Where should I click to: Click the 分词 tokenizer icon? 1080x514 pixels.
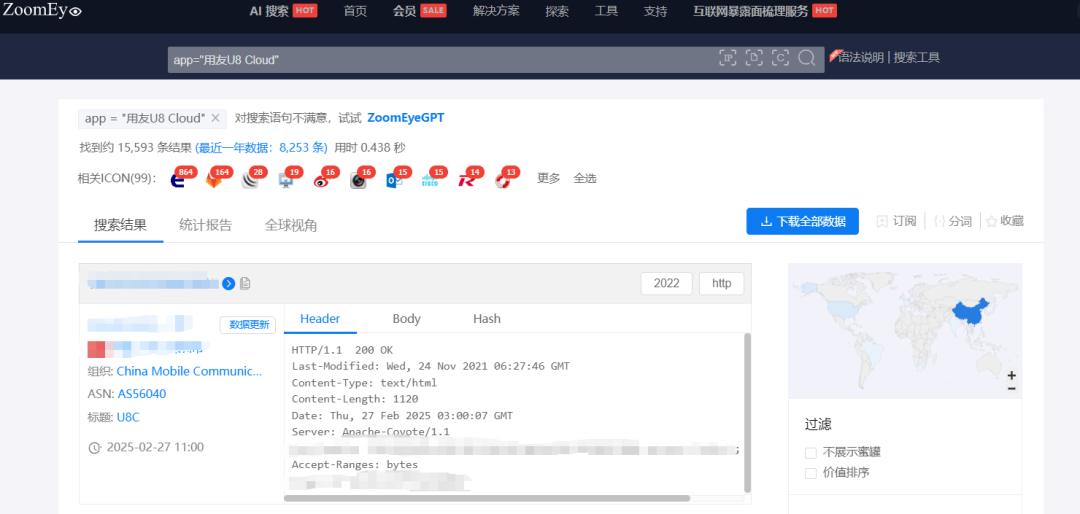939,221
